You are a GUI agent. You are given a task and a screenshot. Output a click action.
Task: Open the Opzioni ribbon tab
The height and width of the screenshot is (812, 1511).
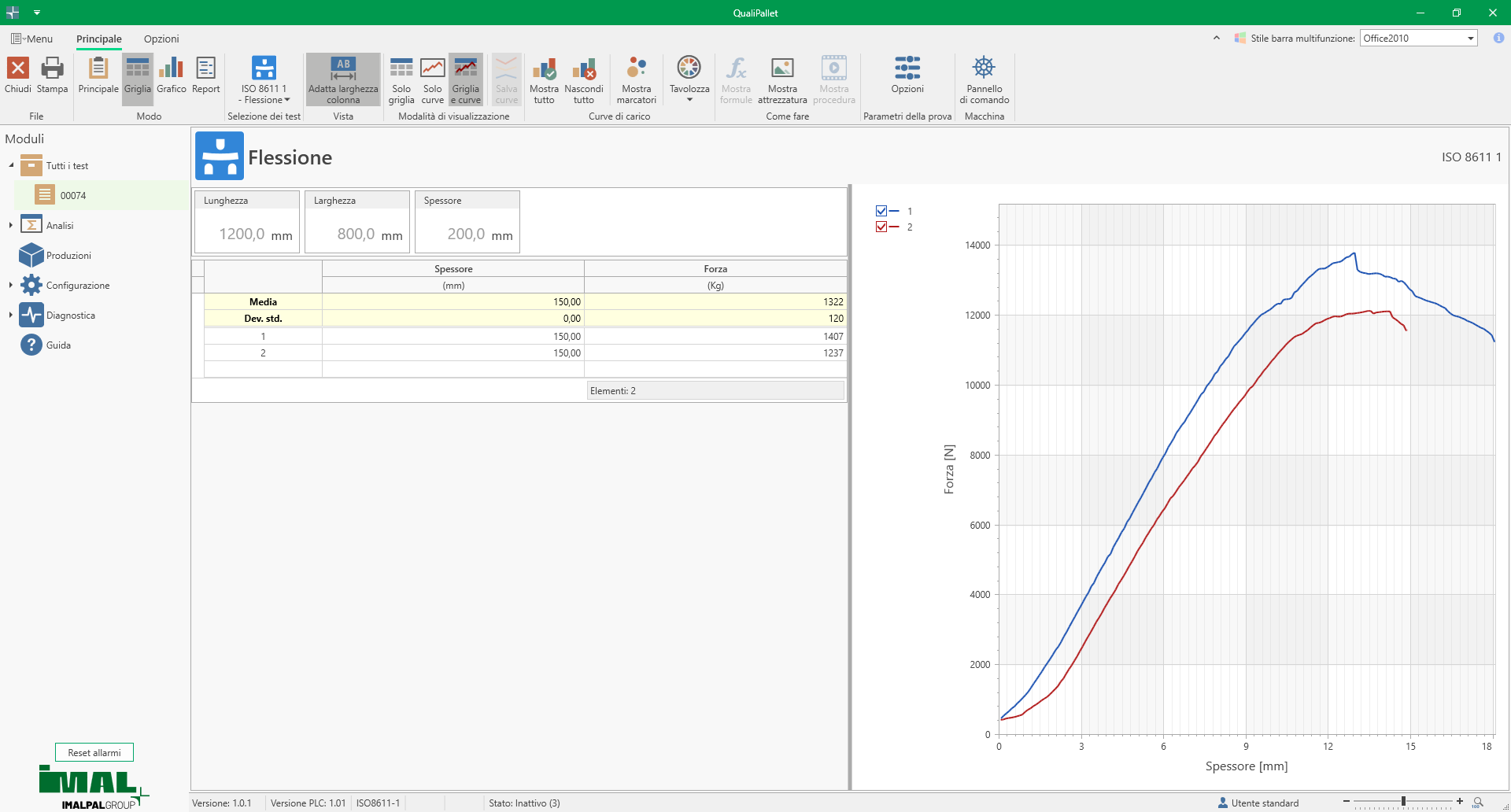161,39
